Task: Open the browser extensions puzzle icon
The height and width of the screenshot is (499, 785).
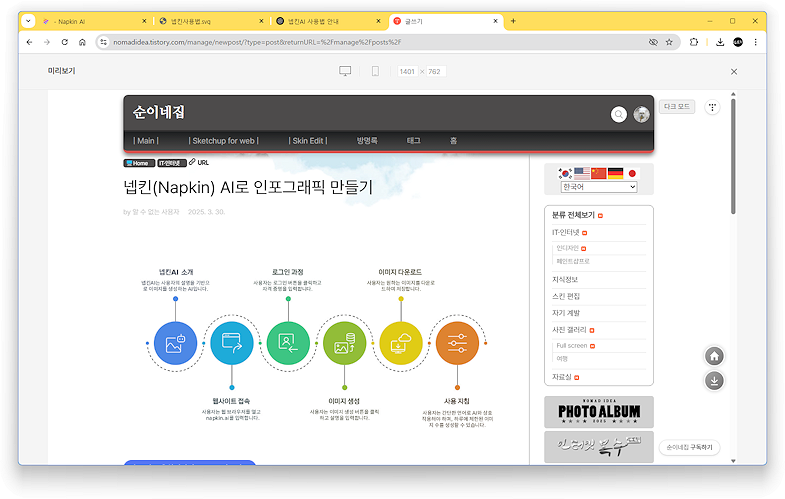Action: [694, 42]
